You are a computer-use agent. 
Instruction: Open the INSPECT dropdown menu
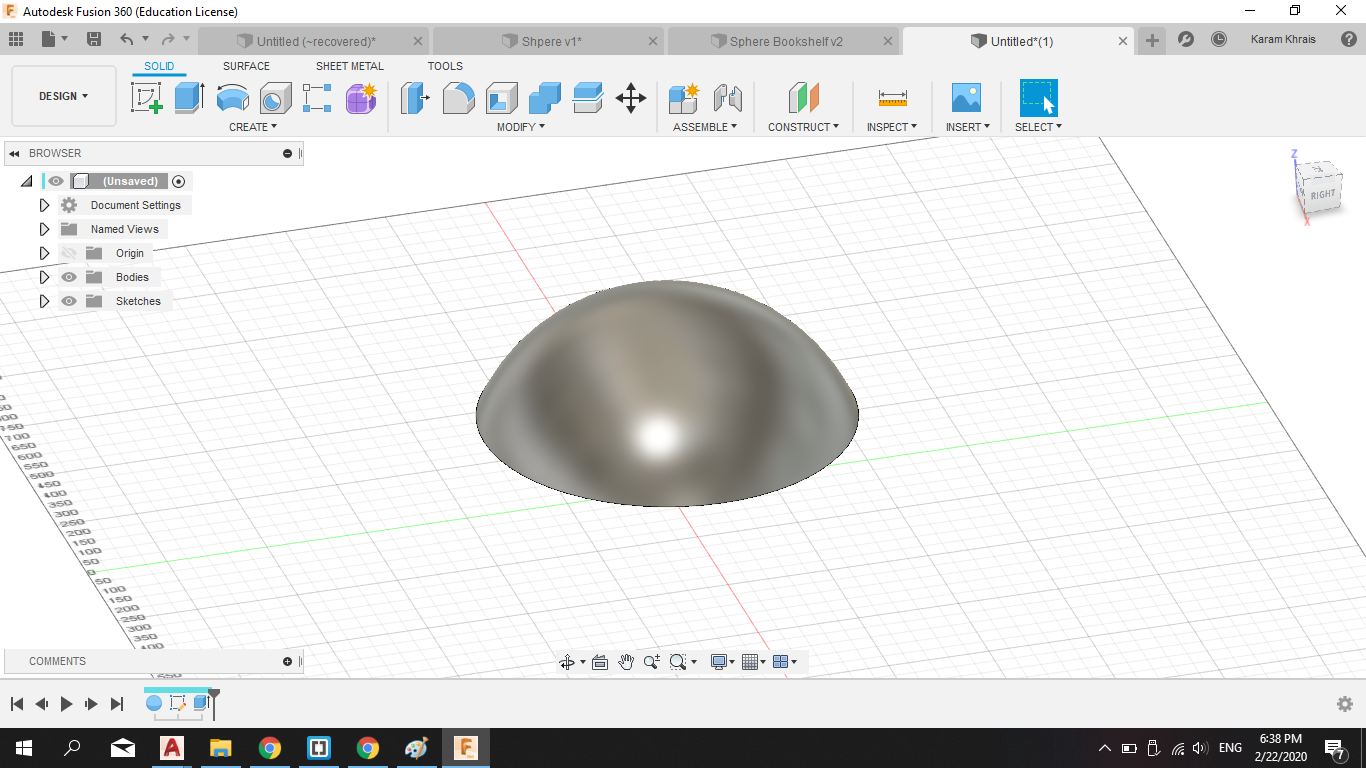(891, 127)
